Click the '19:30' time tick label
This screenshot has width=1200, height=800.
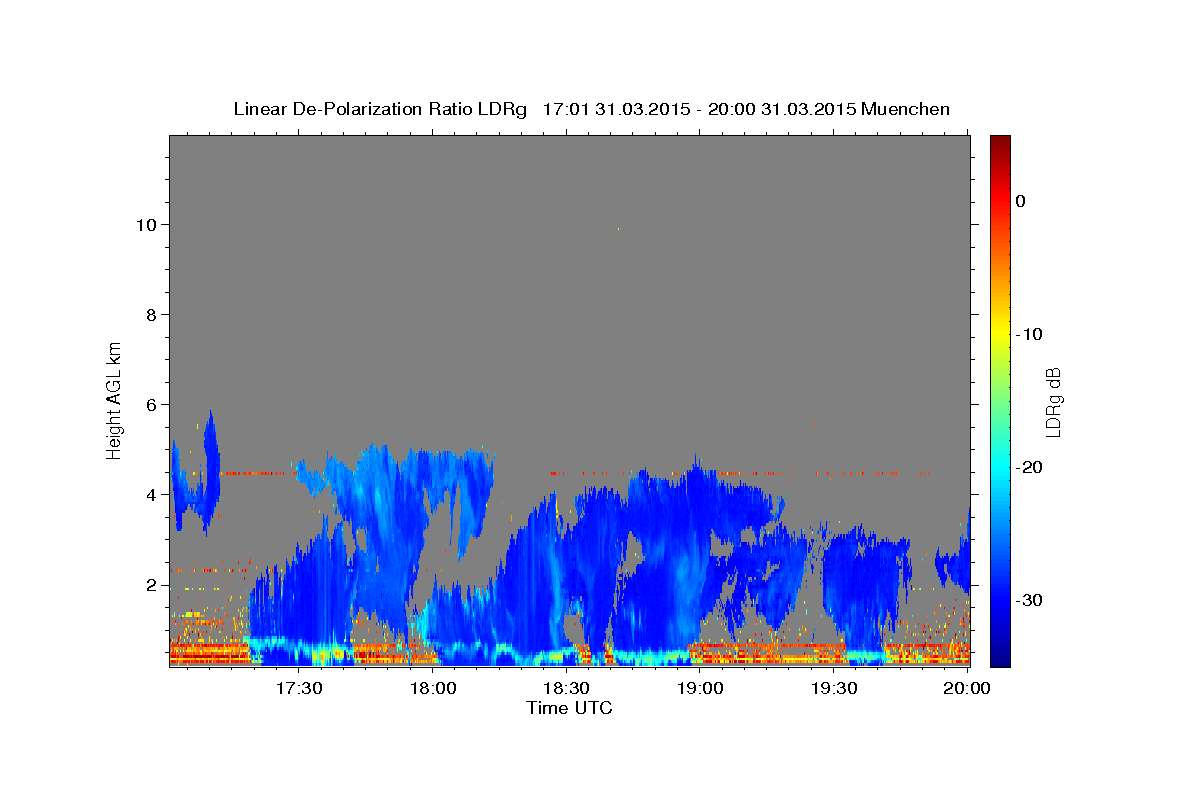(x=834, y=688)
